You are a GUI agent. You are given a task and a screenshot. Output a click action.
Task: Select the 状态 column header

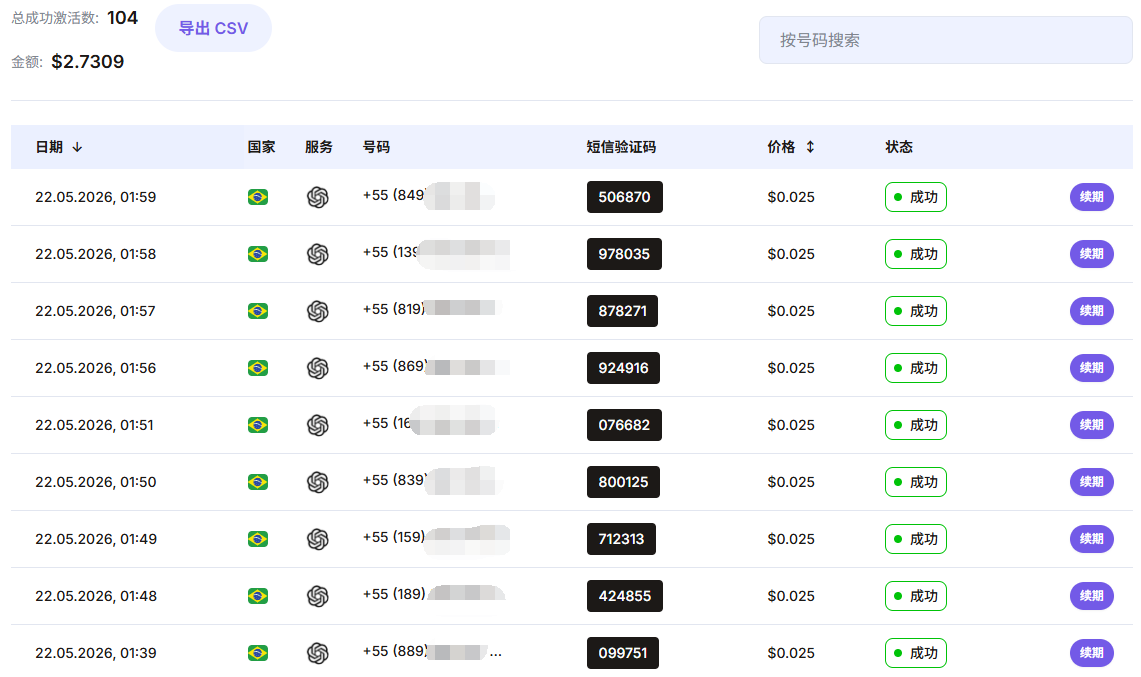(x=899, y=147)
